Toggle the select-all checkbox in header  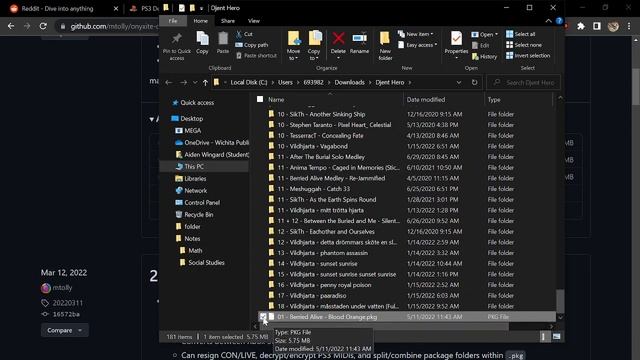tap(260, 99)
